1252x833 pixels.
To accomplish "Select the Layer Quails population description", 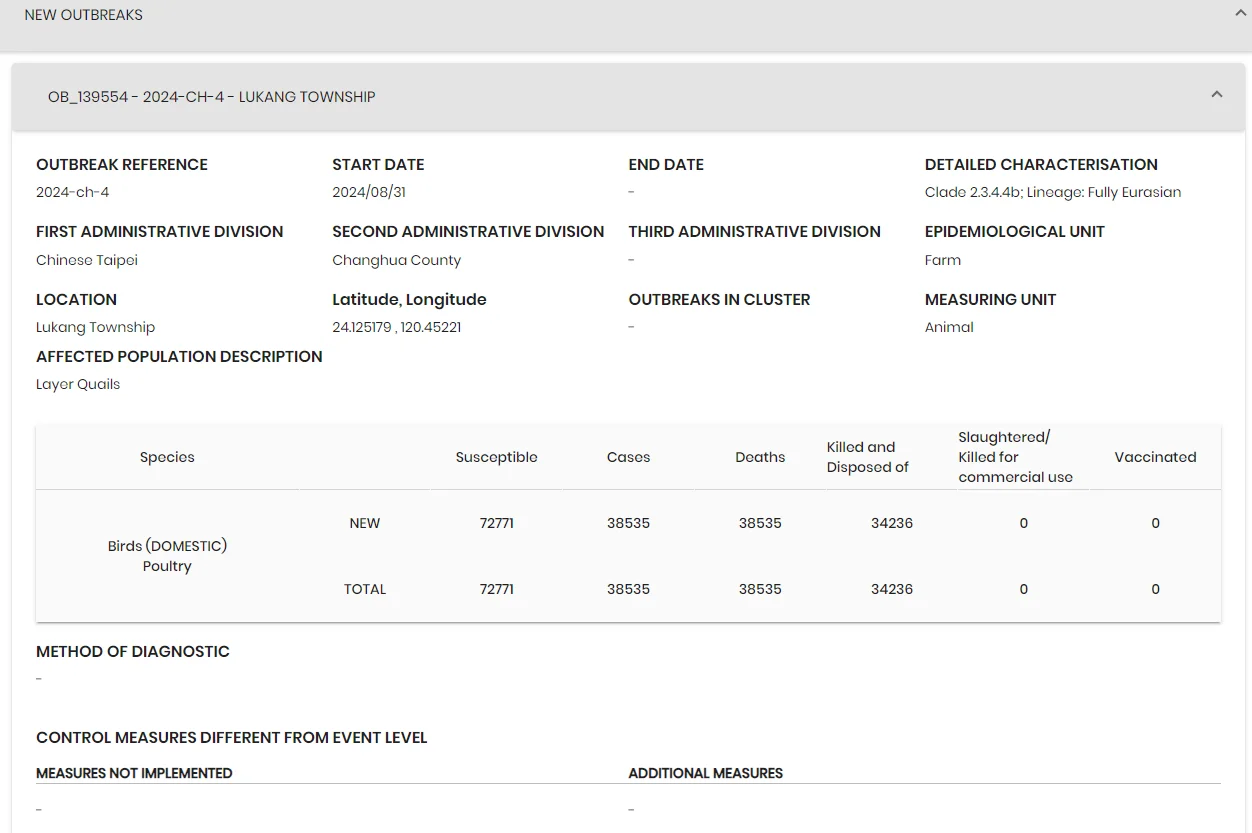I will coord(78,384).
